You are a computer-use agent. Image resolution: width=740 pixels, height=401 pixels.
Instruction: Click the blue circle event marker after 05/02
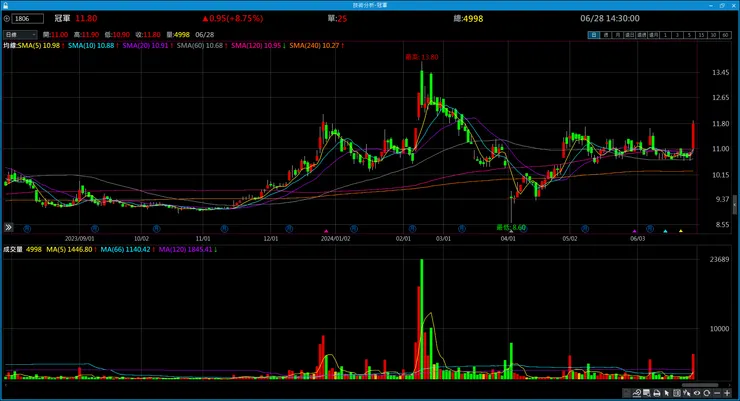[x=585, y=228]
